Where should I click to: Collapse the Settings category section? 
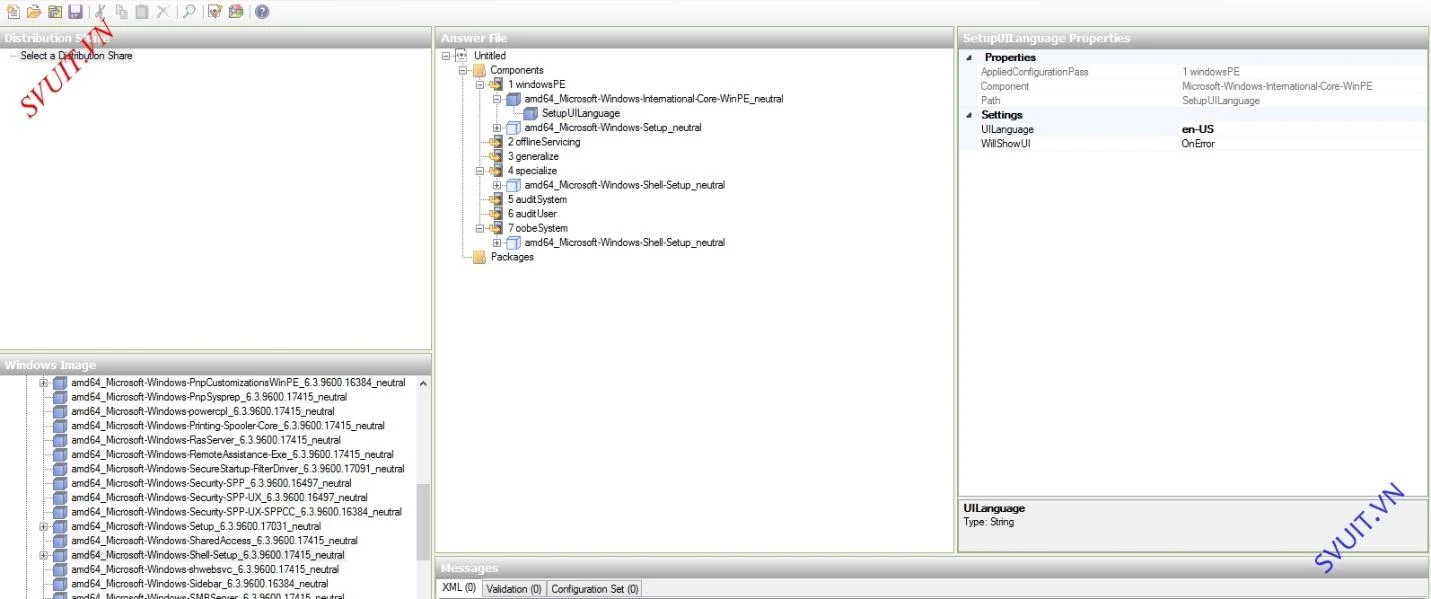pyautogui.click(x=968, y=115)
